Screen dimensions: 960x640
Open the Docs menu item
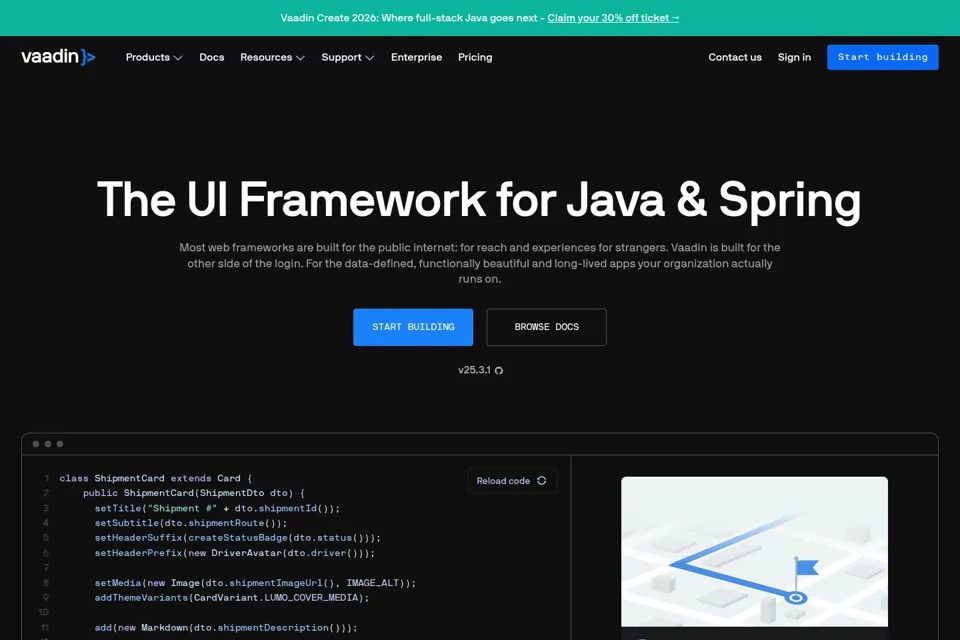click(x=212, y=57)
